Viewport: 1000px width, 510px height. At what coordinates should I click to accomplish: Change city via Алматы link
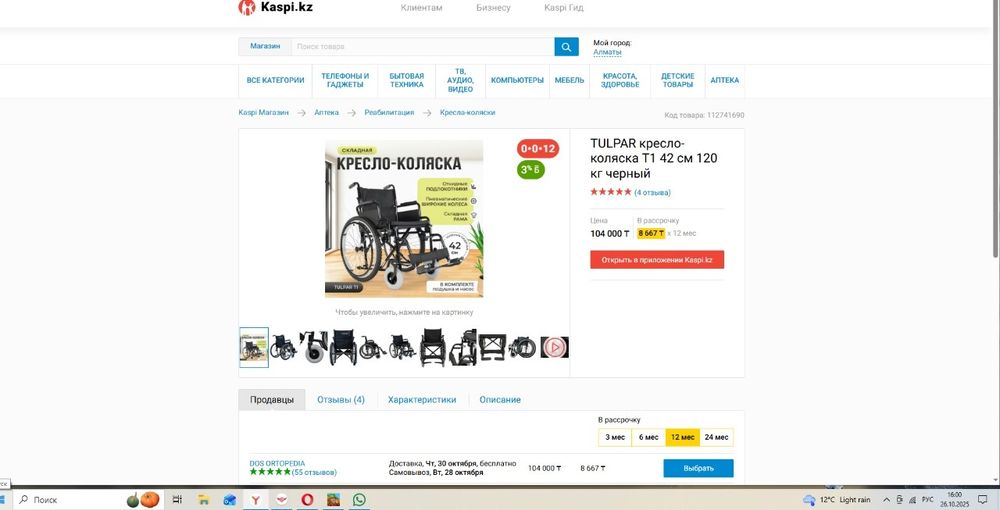pos(607,52)
